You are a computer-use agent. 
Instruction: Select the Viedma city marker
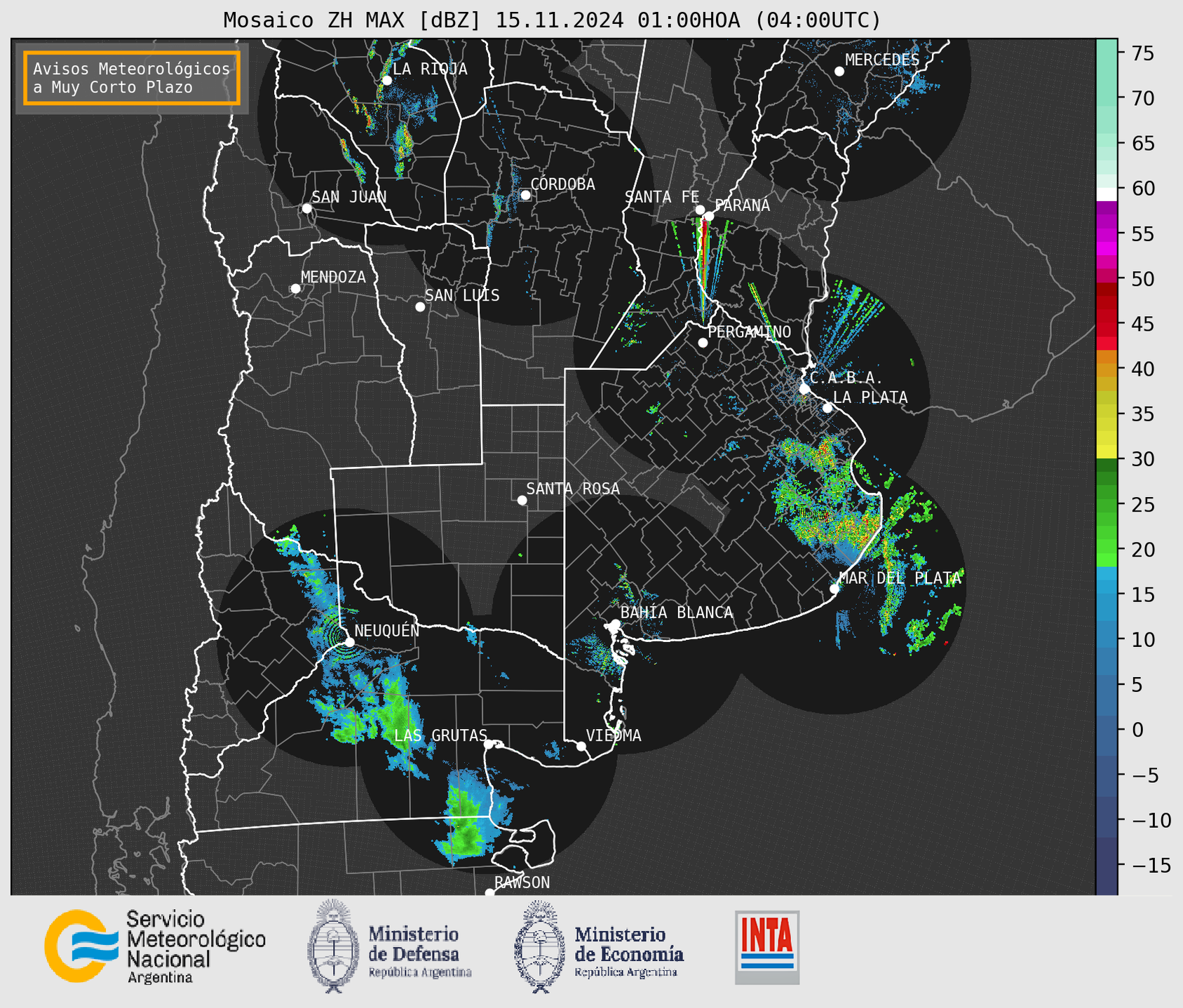tap(581, 746)
